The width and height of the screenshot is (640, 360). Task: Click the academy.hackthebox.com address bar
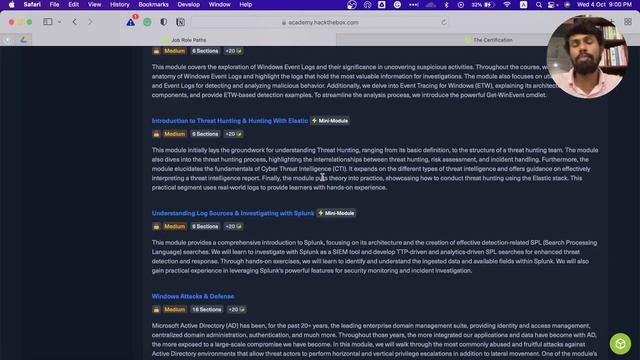point(320,22)
